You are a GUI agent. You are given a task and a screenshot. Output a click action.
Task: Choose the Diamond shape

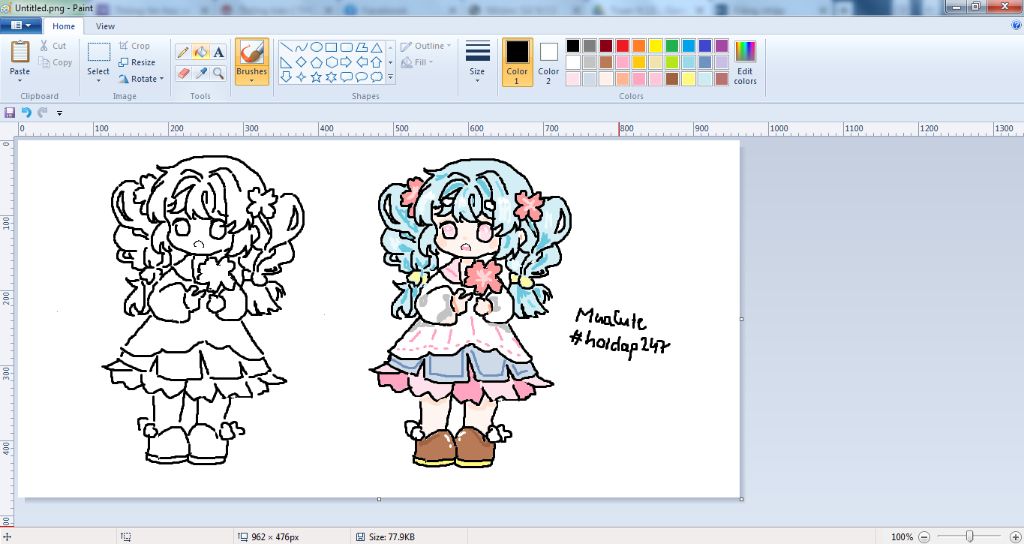coord(301,62)
